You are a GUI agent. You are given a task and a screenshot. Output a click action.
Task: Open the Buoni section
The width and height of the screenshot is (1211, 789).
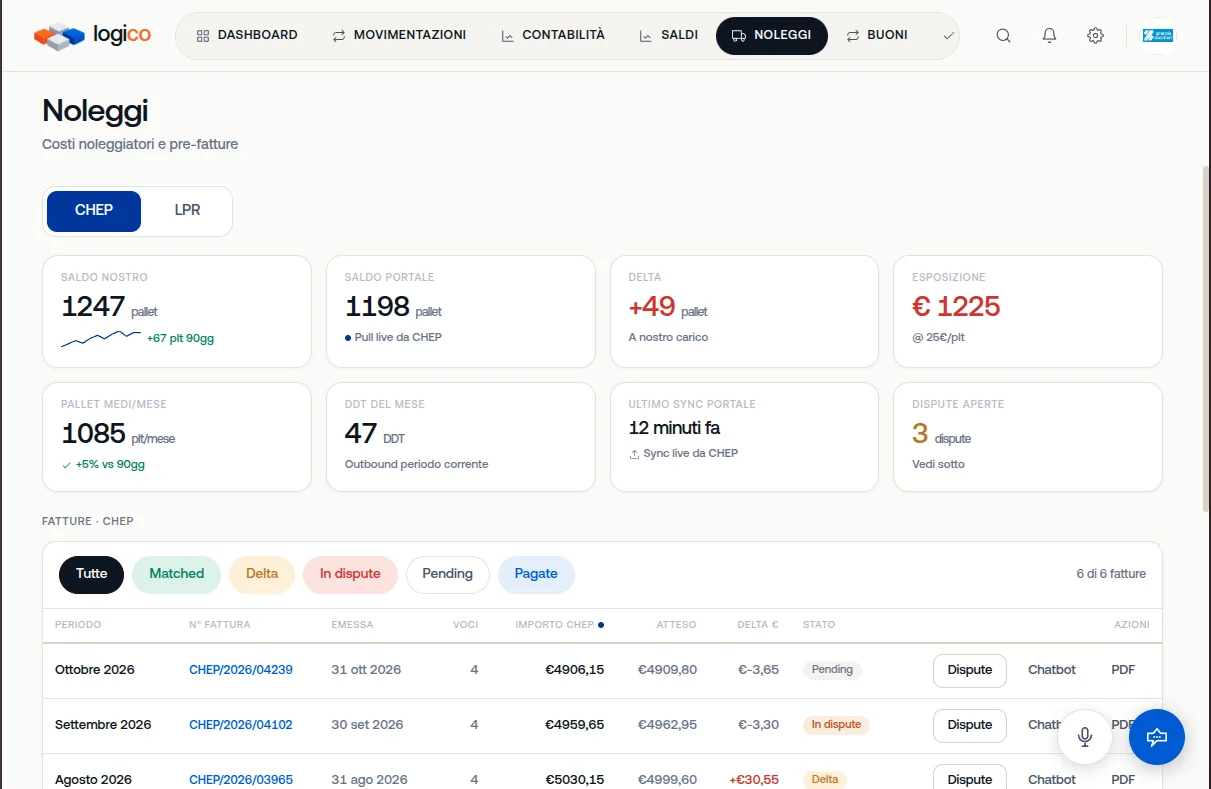pos(877,35)
